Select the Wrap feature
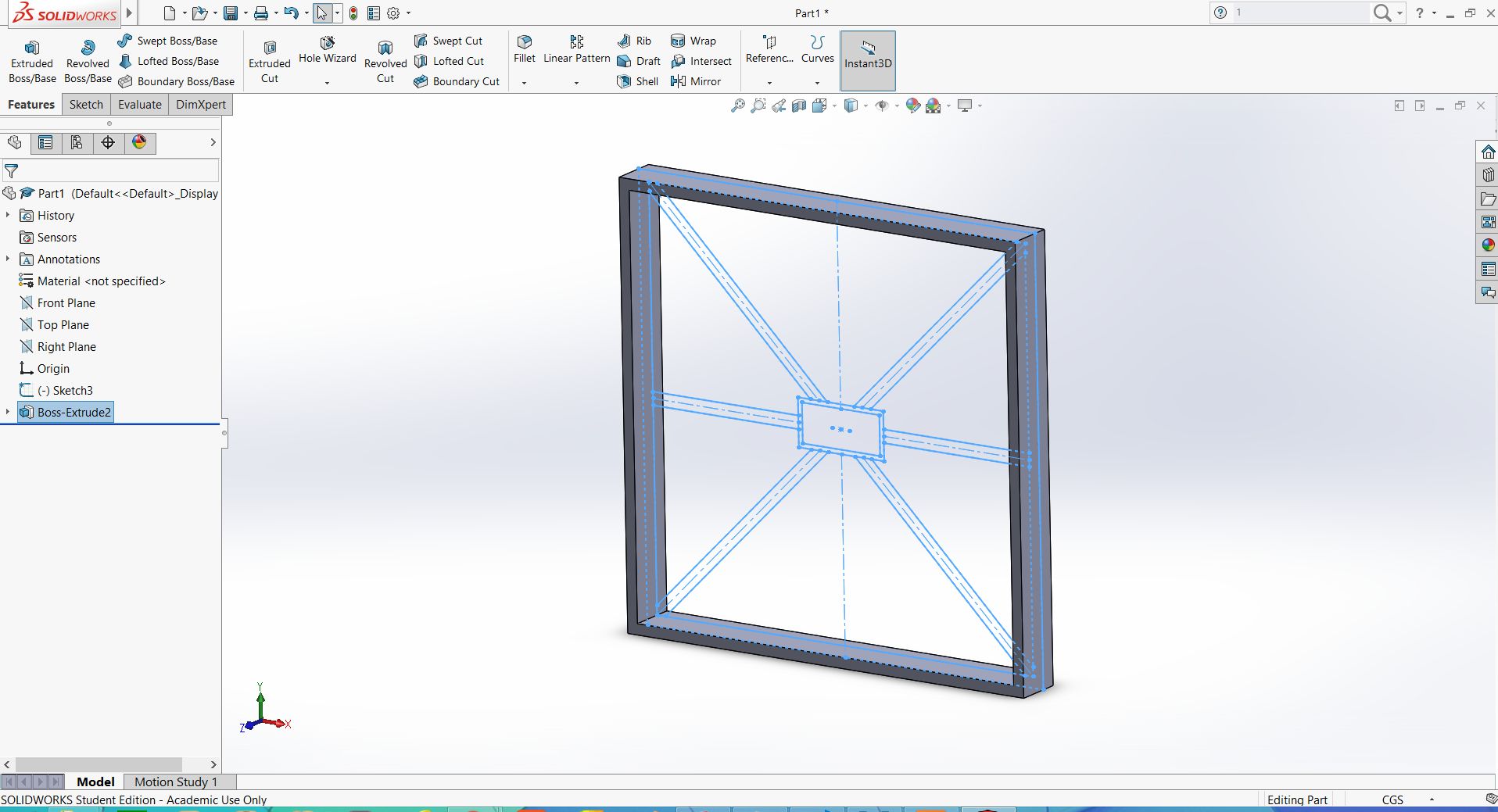The image size is (1498, 812). pos(693,41)
